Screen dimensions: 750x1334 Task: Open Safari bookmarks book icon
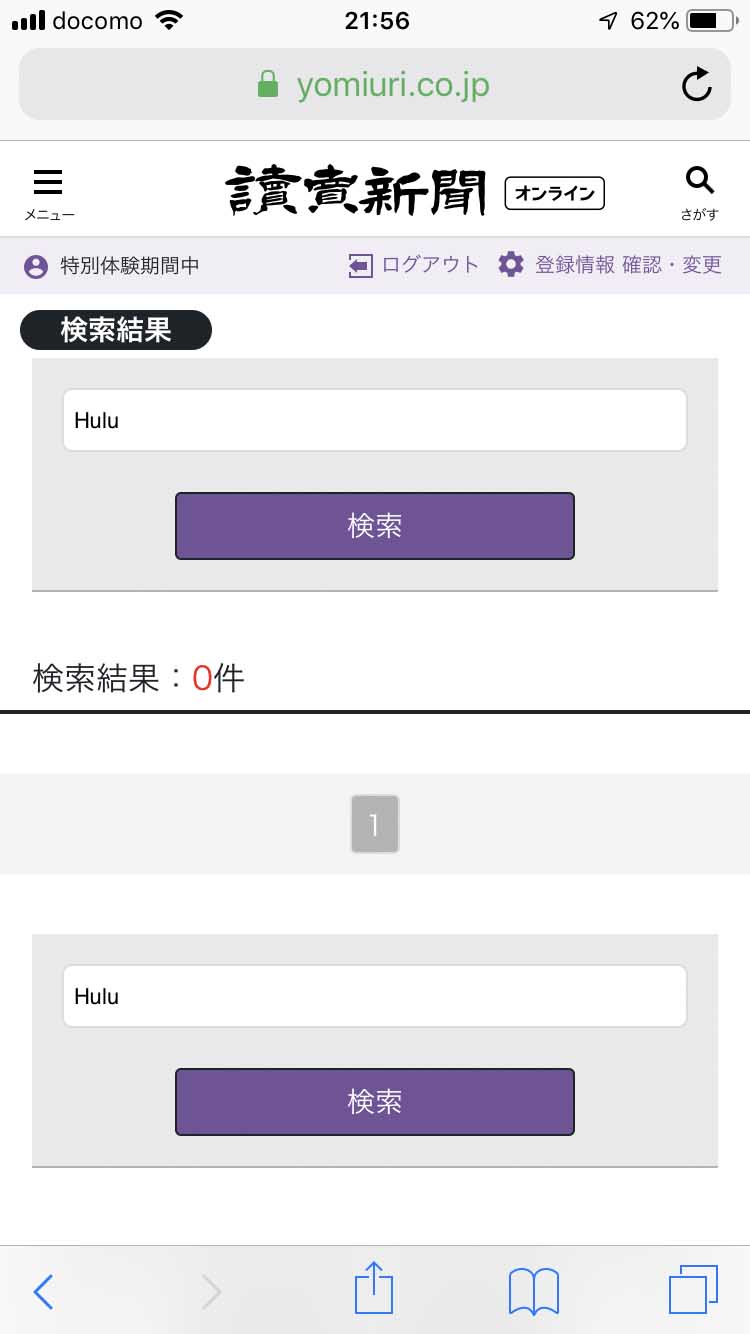tap(532, 1290)
